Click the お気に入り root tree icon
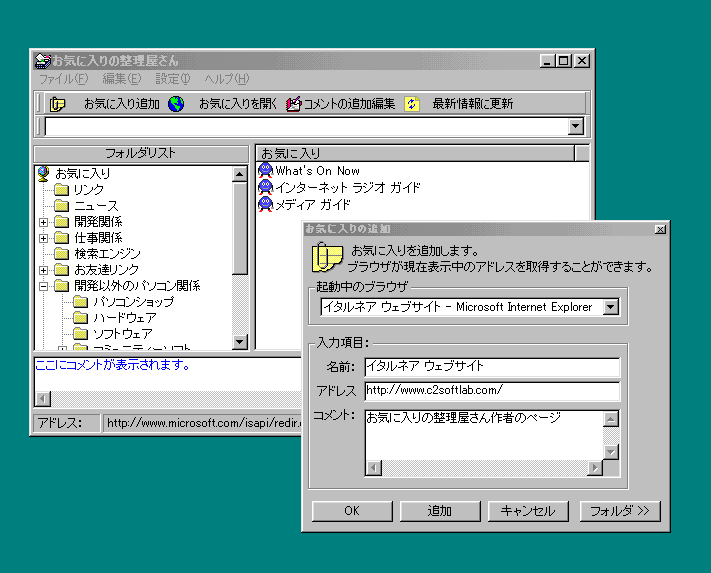Image resolution: width=711 pixels, height=573 pixels. point(44,173)
